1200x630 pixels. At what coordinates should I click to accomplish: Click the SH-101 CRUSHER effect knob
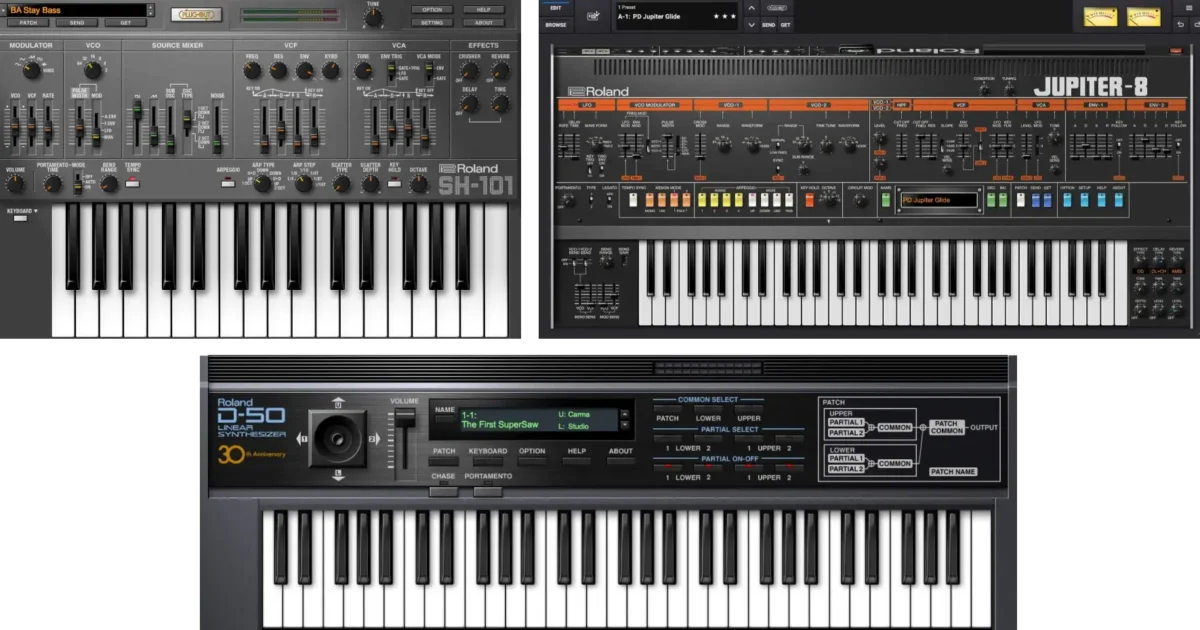[x=469, y=71]
